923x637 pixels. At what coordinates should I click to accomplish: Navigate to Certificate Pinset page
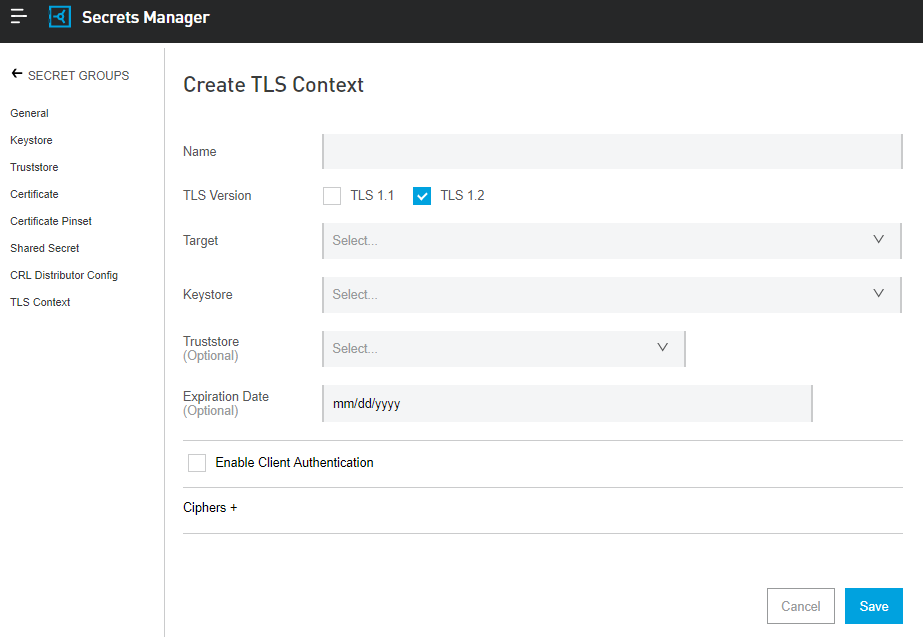(x=51, y=221)
